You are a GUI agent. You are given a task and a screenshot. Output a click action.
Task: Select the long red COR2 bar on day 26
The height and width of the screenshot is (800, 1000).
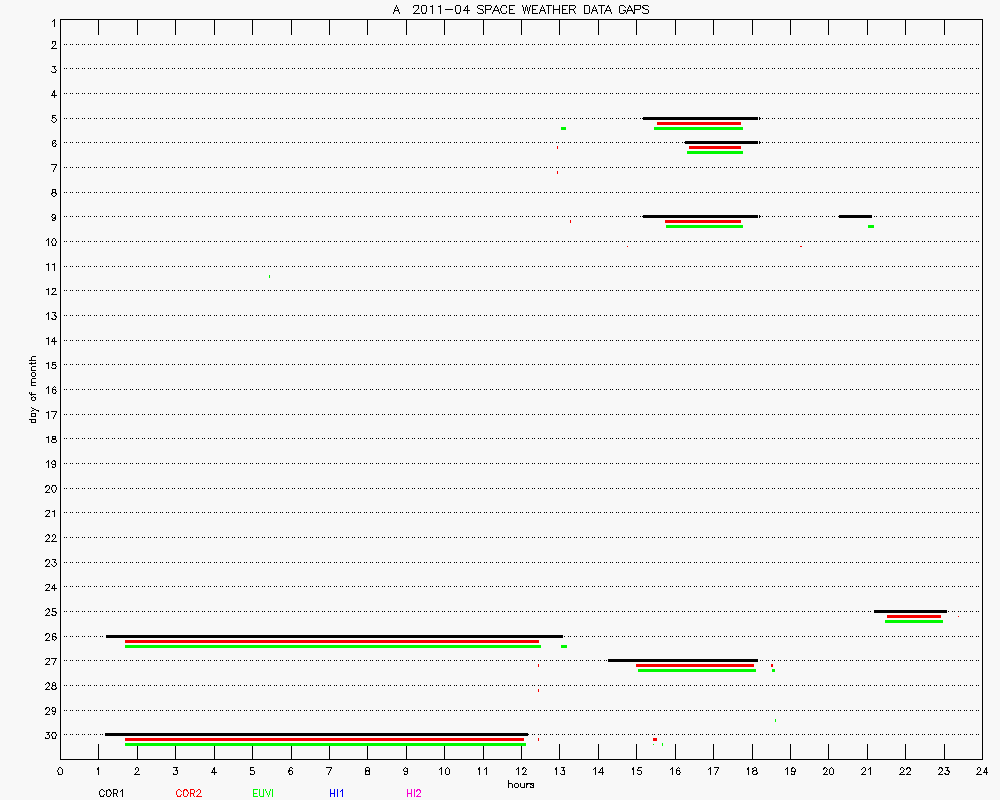click(x=332, y=641)
